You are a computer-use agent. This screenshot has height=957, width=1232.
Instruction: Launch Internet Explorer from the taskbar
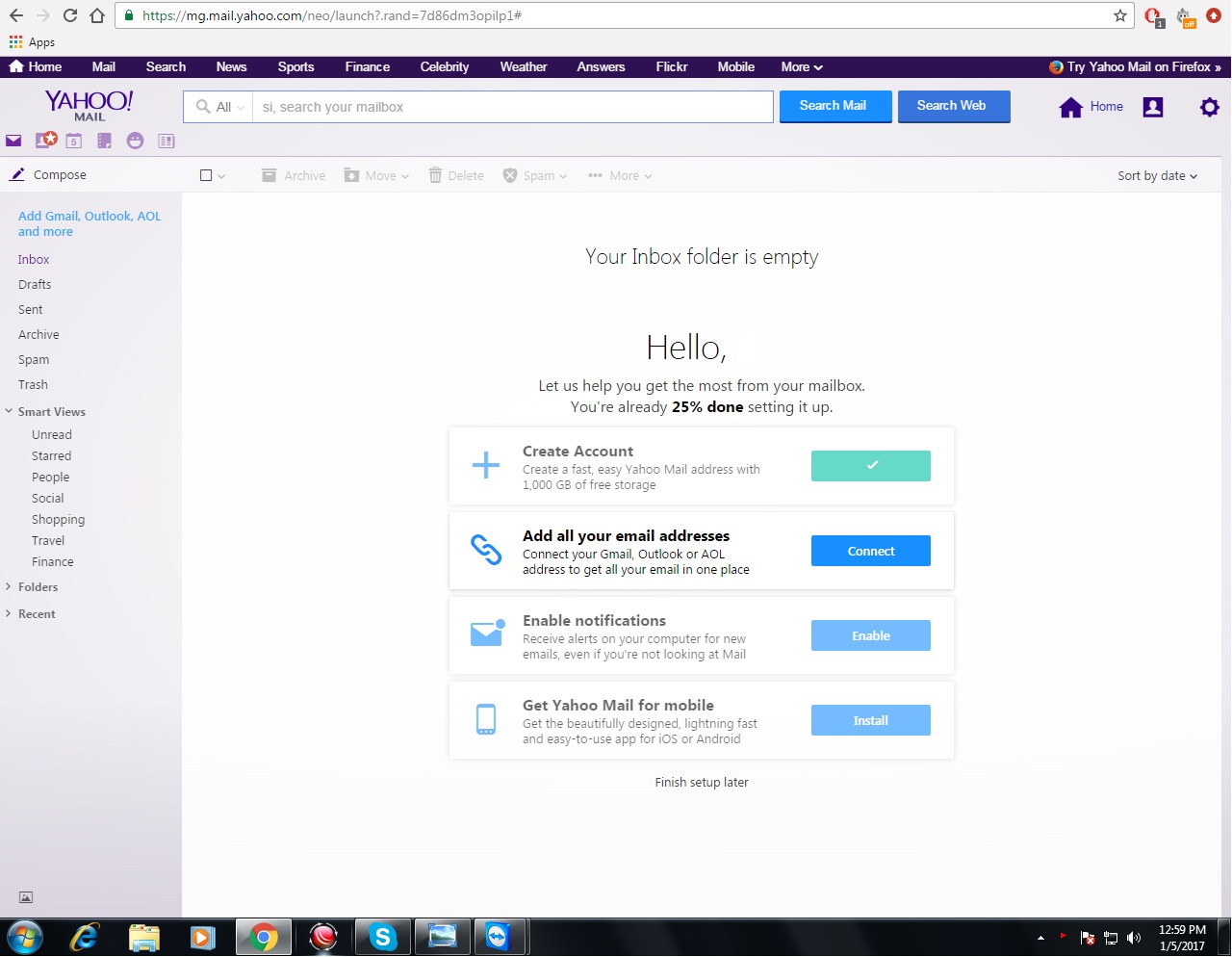(x=86, y=937)
